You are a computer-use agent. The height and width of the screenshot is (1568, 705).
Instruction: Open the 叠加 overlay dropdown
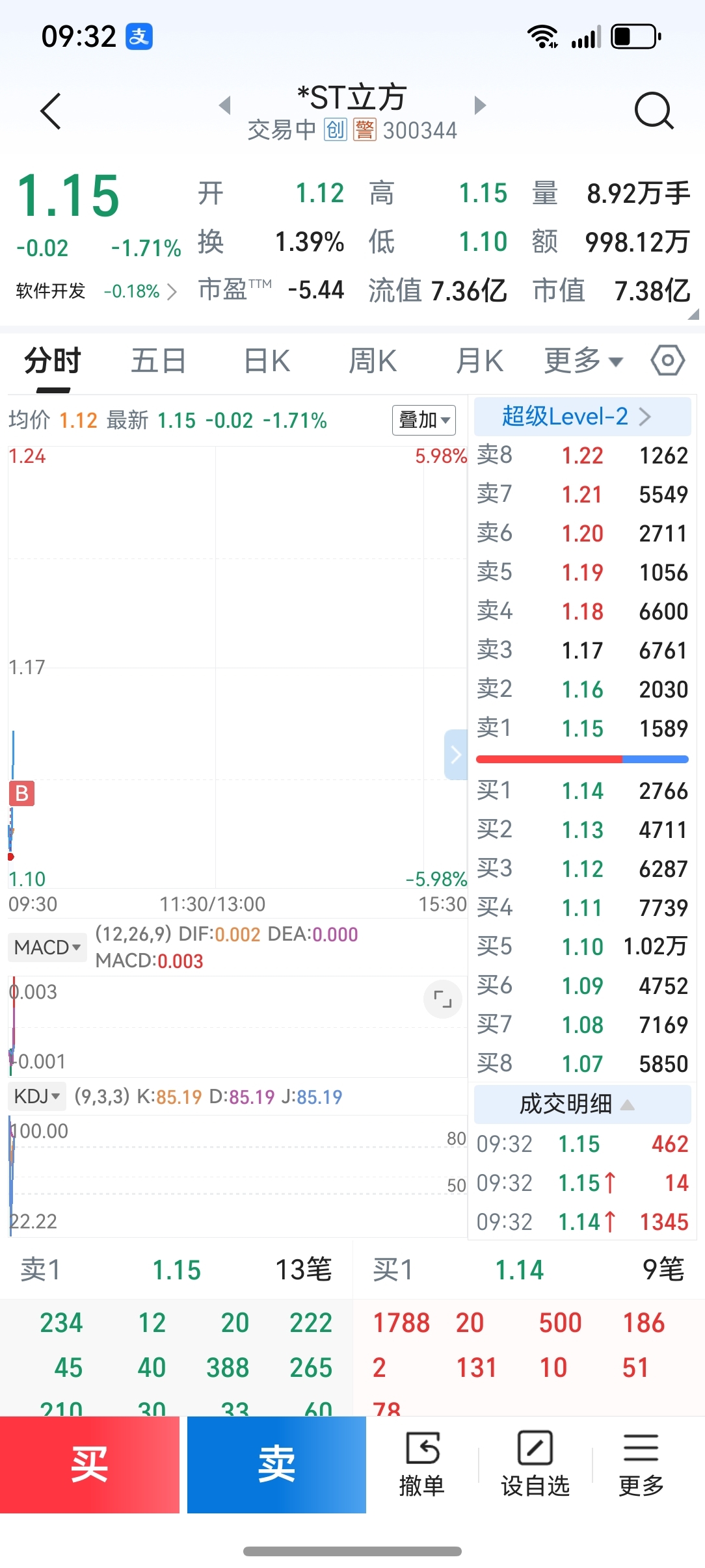424,420
